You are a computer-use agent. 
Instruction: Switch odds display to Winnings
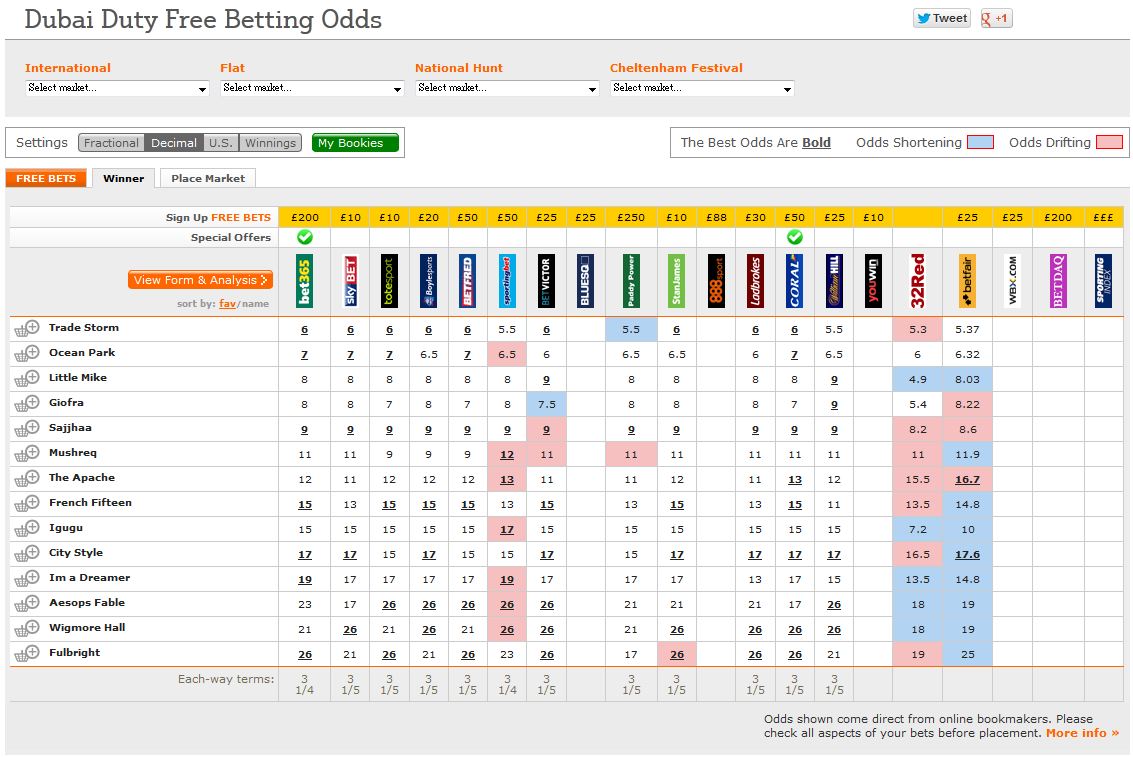tap(270, 143)
